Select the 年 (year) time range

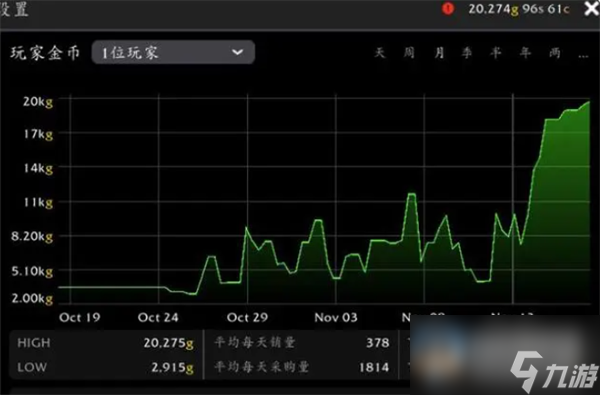(525, 52)
